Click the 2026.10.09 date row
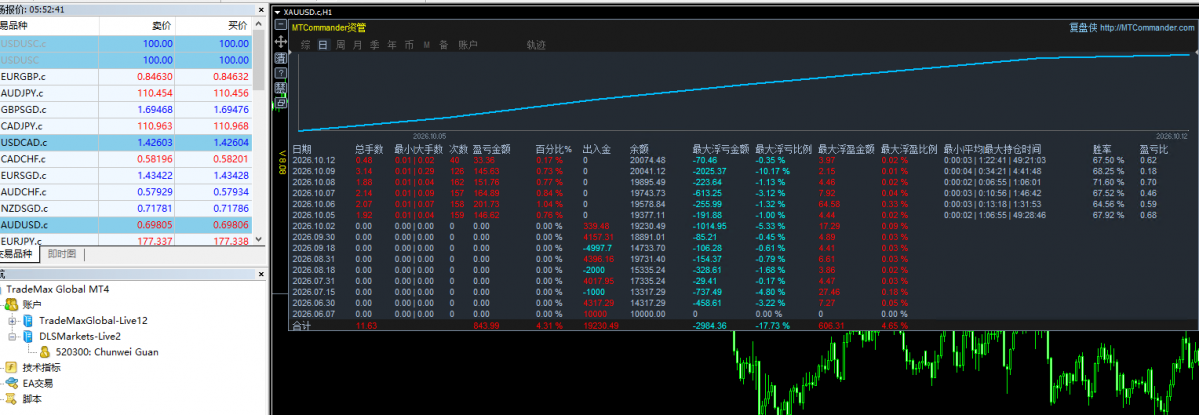1199x415 pixels. [314, 171]
